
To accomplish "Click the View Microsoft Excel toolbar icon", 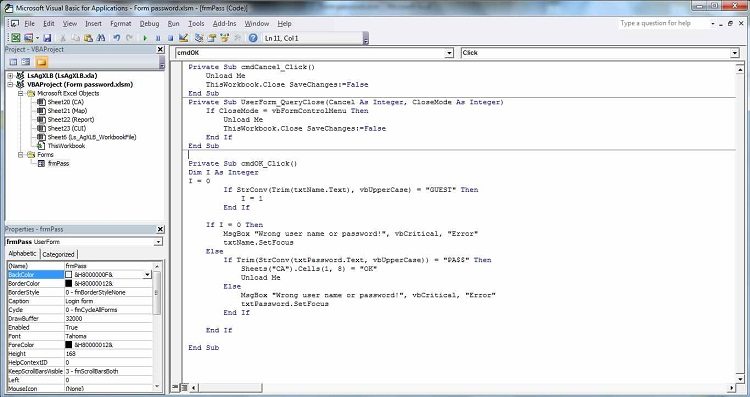I will pos(15,38).
